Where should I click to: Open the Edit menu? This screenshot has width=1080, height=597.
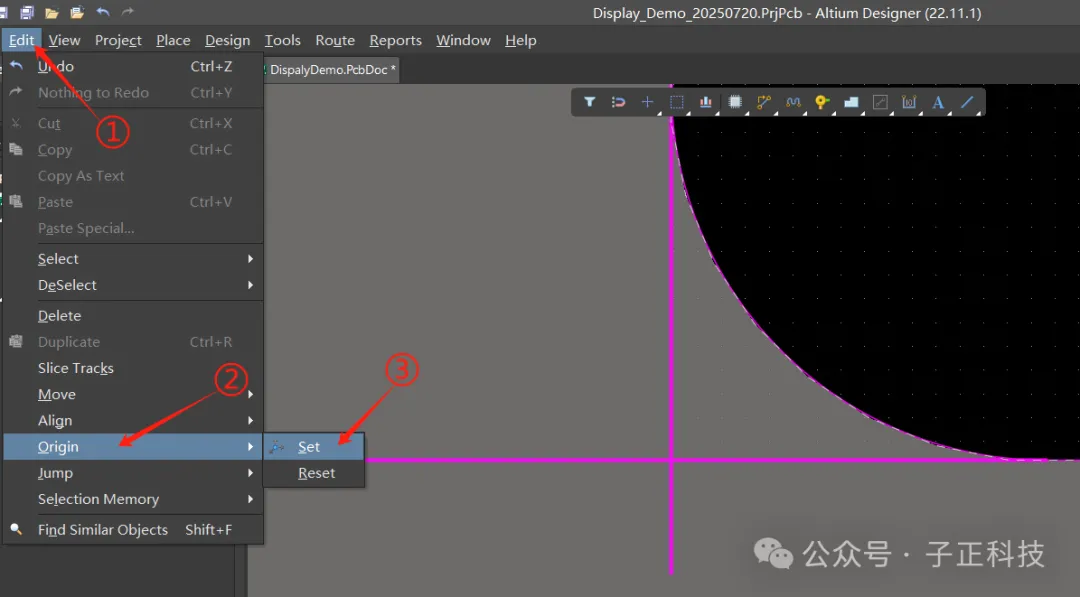click(21, 41)
